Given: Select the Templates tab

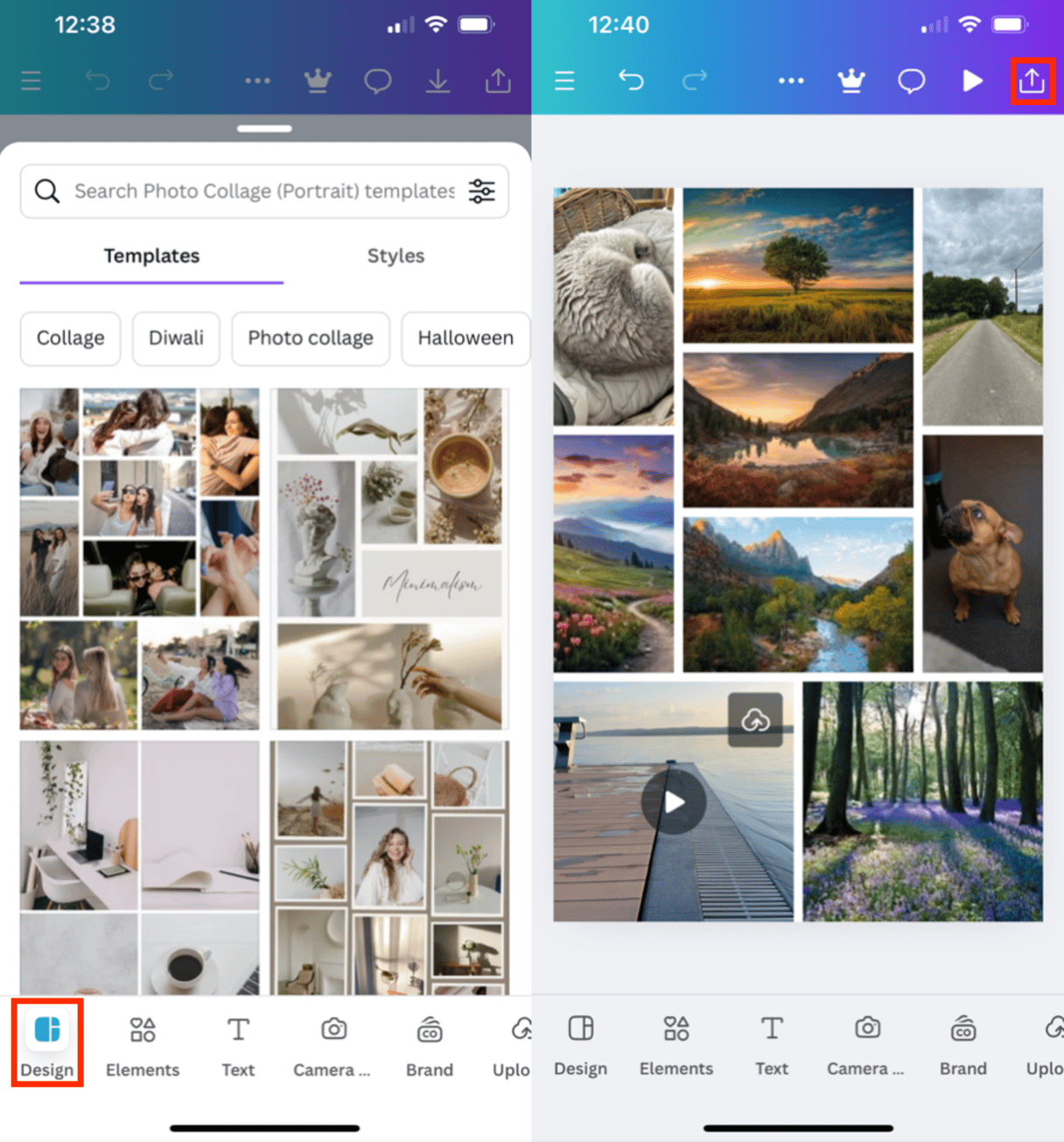Looking at the screenshot, I should [x=151, y=256].
